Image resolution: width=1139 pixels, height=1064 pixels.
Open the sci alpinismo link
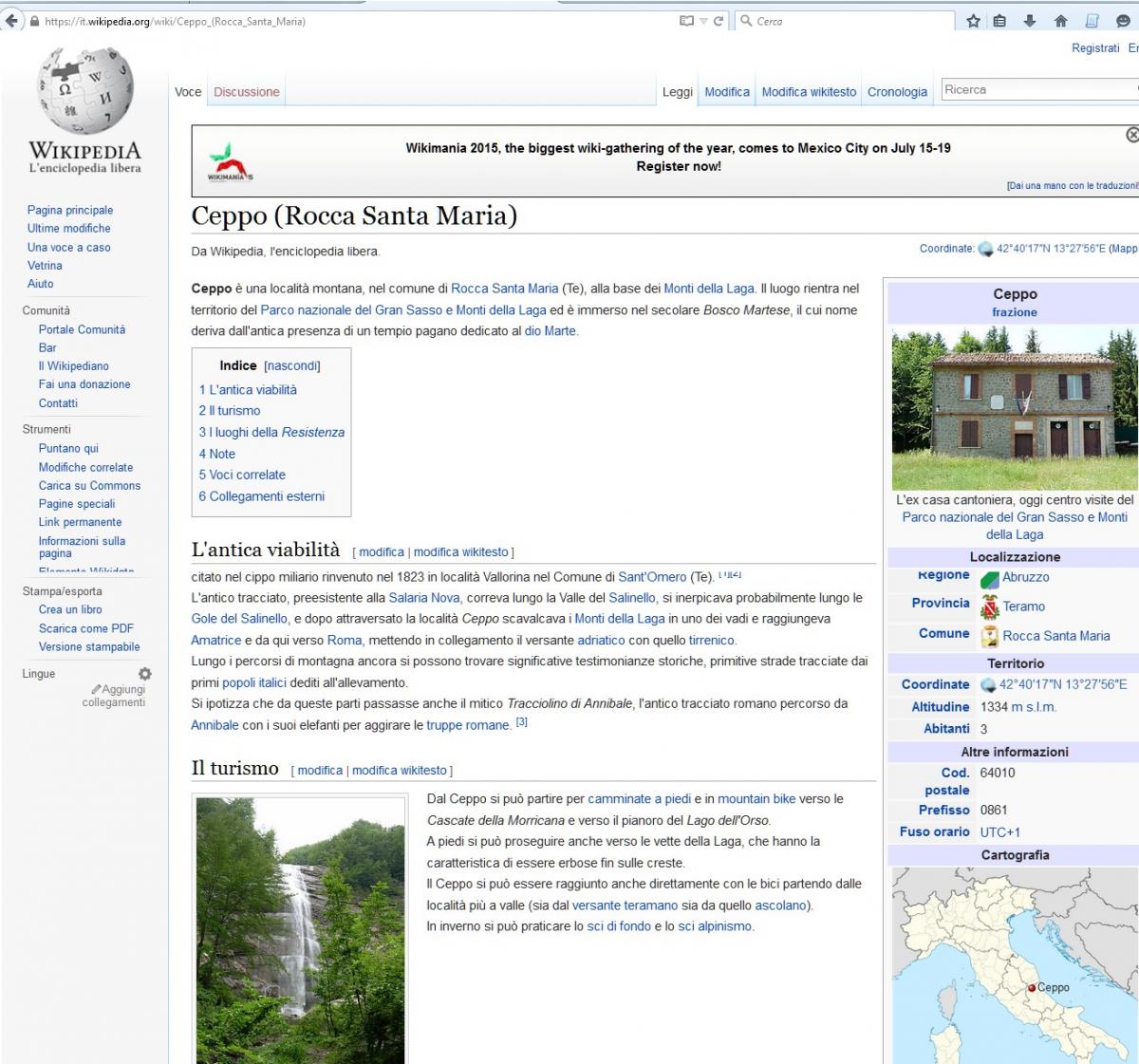point(715,926)
